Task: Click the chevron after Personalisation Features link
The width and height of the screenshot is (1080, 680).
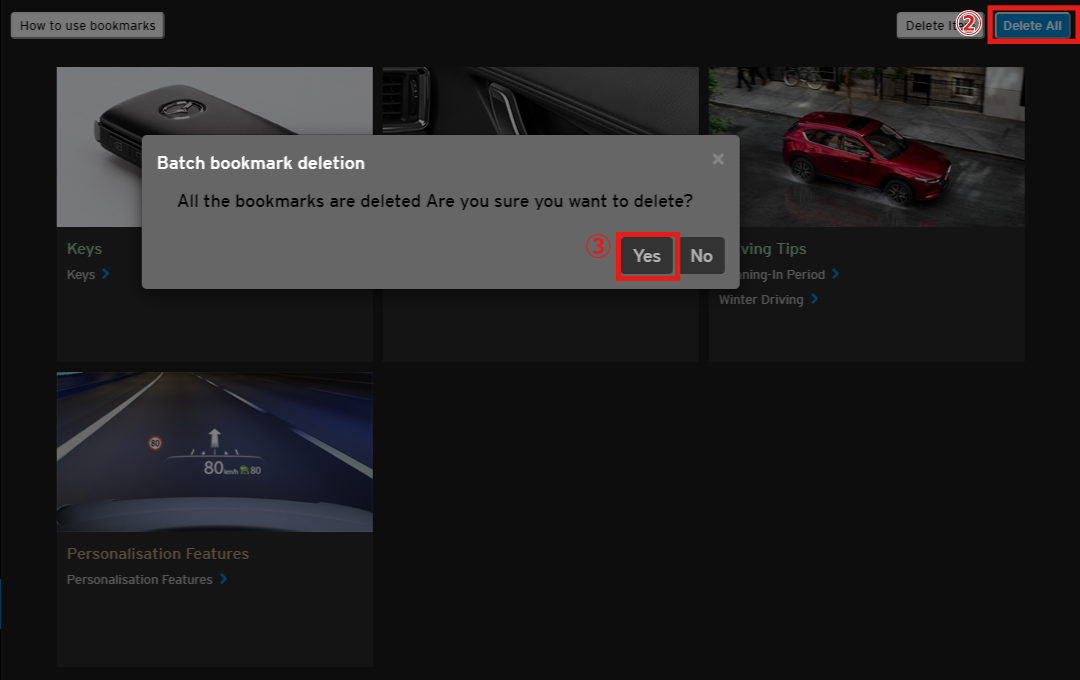Action: [223, 579]
